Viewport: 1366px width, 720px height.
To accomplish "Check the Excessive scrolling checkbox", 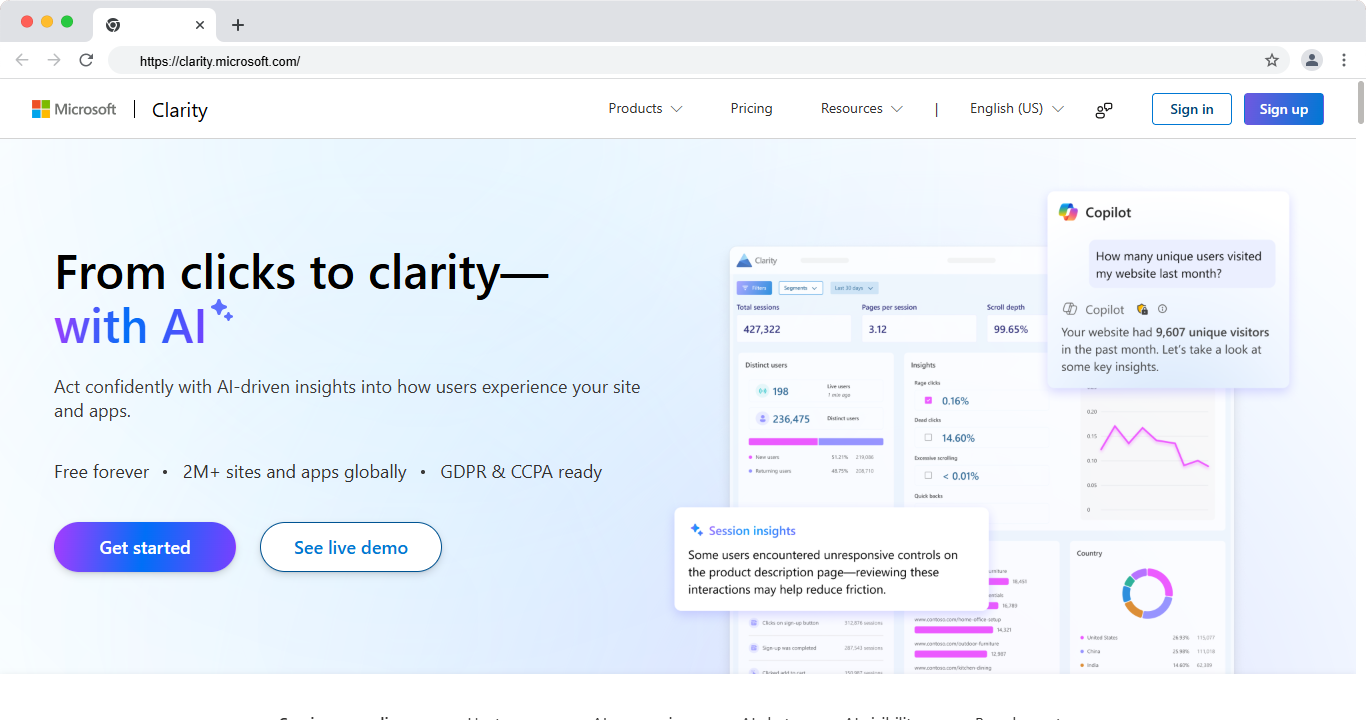I will (x=928, y=475).
